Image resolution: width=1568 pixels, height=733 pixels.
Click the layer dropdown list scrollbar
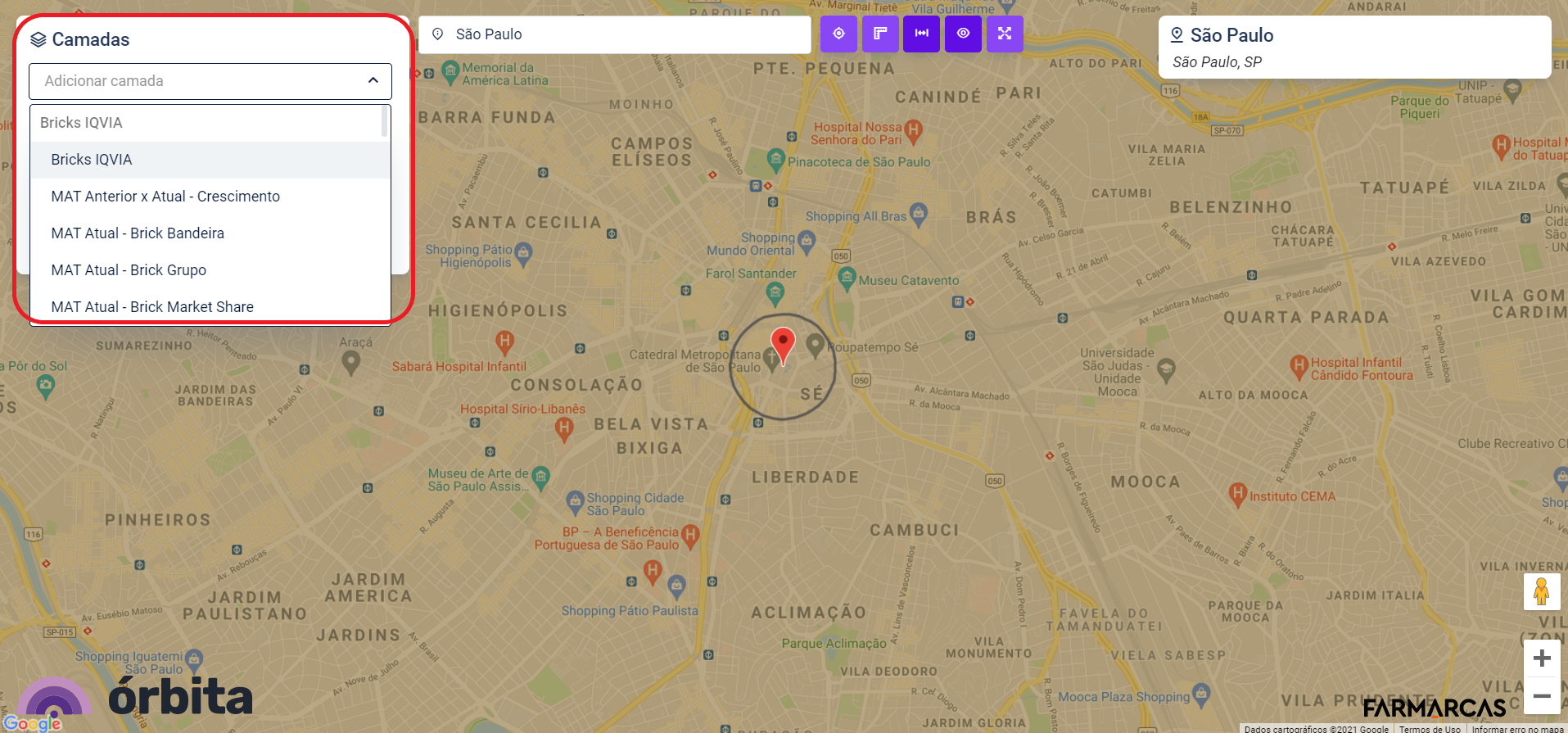(x=385, y=123)
